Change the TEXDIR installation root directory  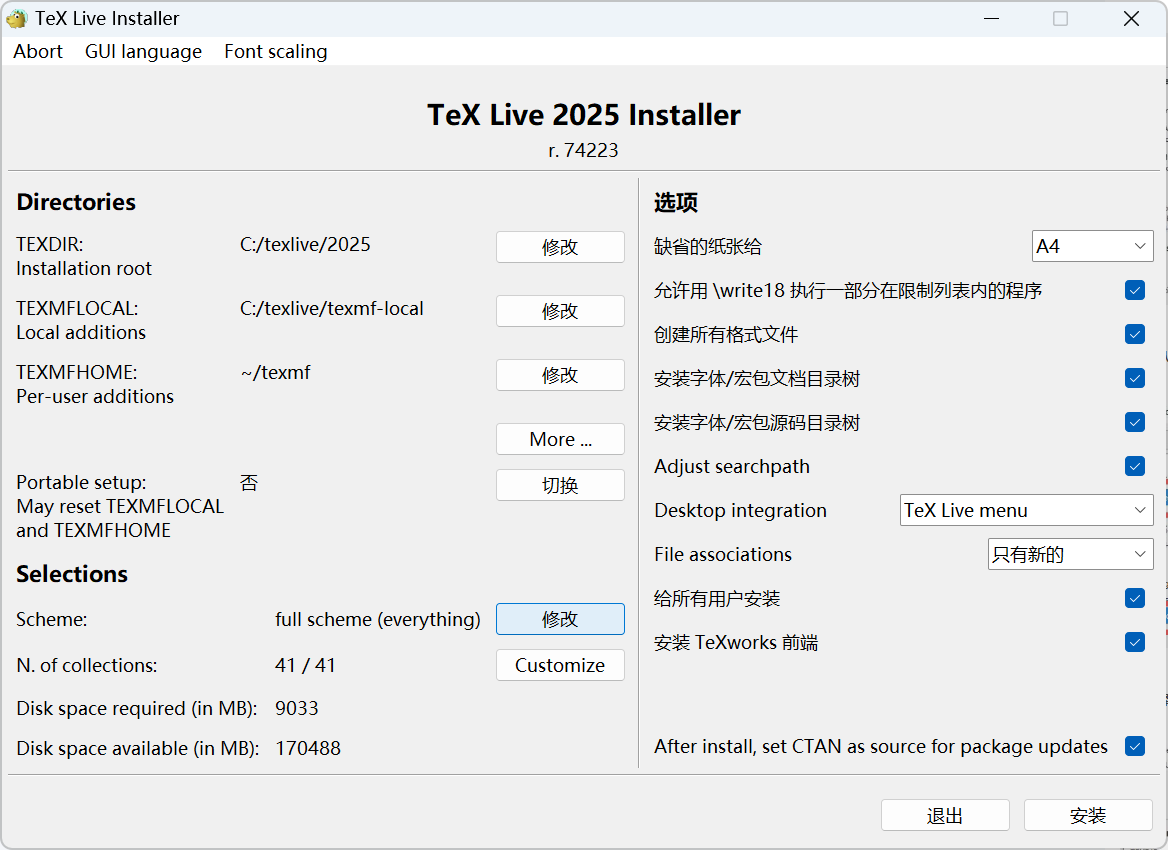coord(560,247)
